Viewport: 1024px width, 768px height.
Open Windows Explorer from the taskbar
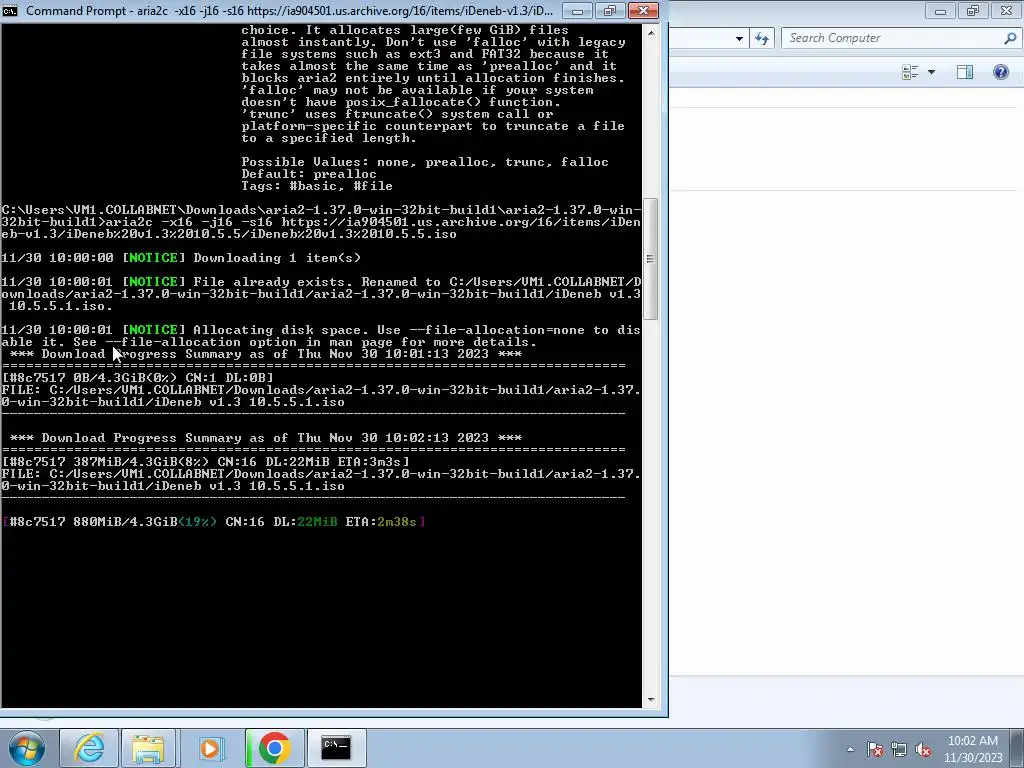pyautogui.click(x=148, y=748)
